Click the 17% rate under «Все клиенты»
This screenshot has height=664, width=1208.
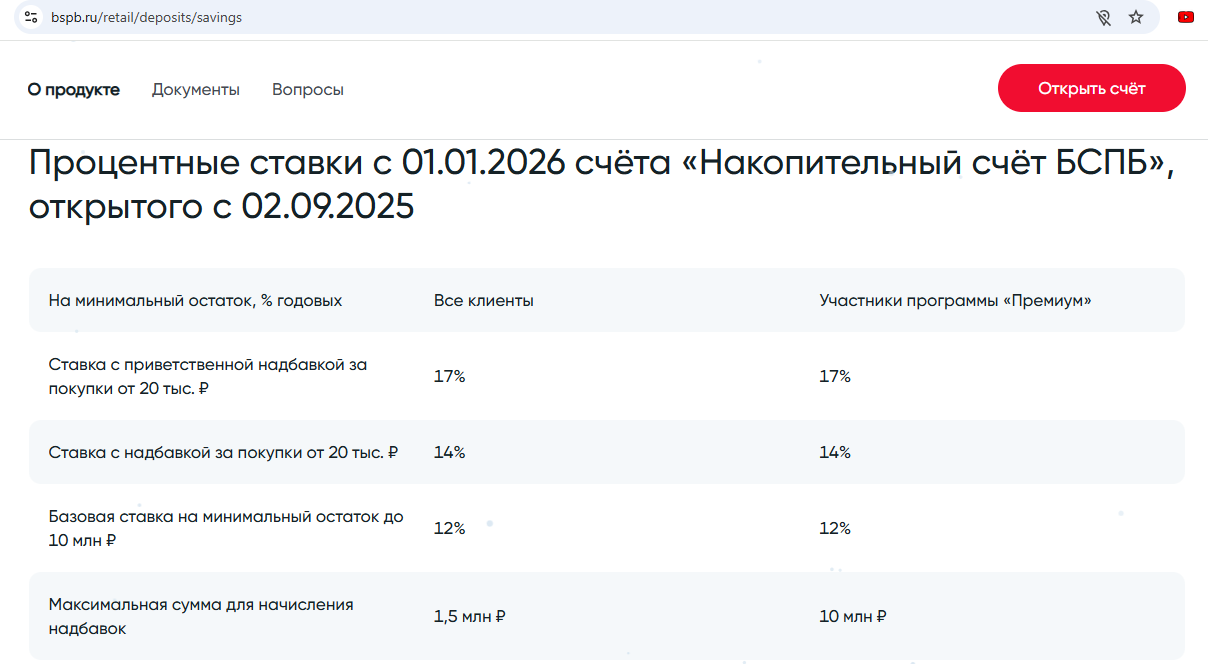[450, 376]
